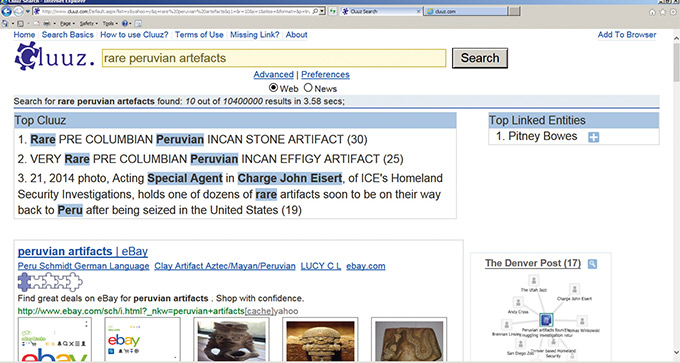Image resolution: width=680 pixels, height=363 pixels.
Task: Select the Web radio button
Action: (x=273, y=88)
